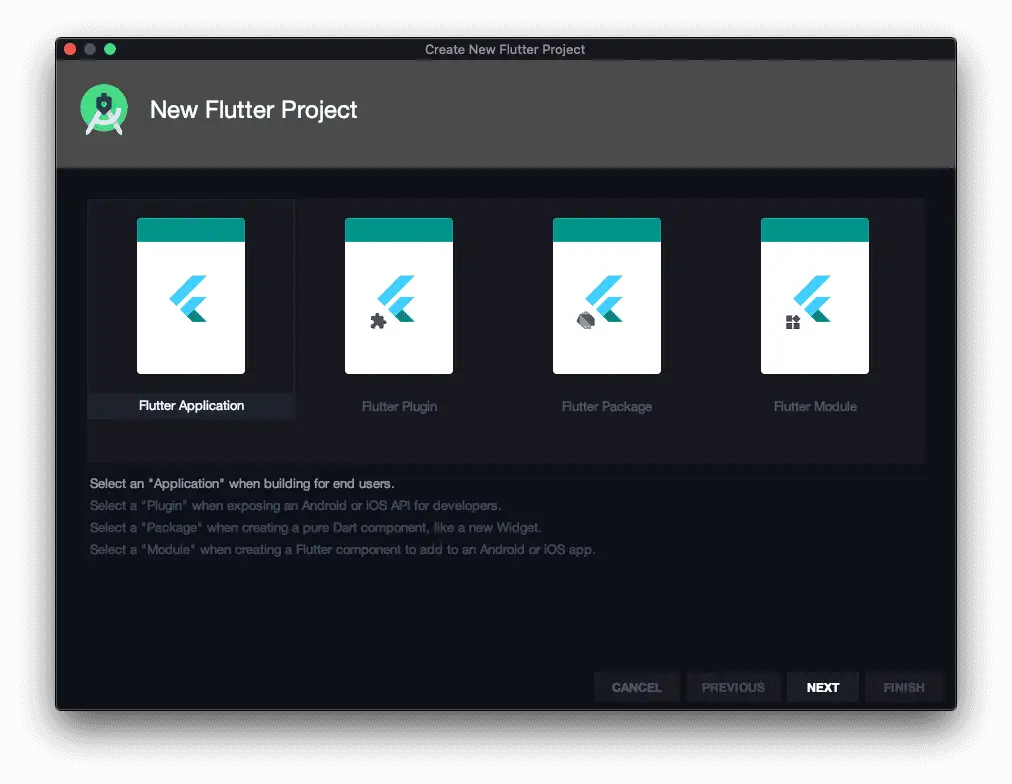Click the green zoom window button
Screen dimensions: 1012x784
[110, 49]
